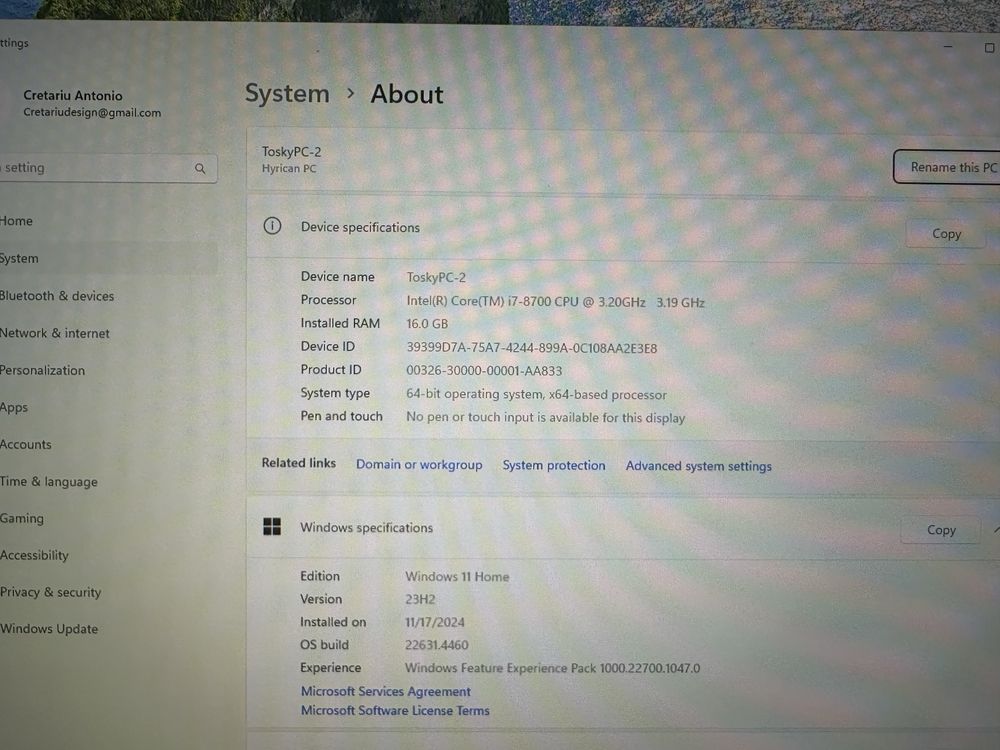The image size is (1000, 750).
Task: Click the Version value 23H2
Action: pyautogui.click(x=420, y=599)
